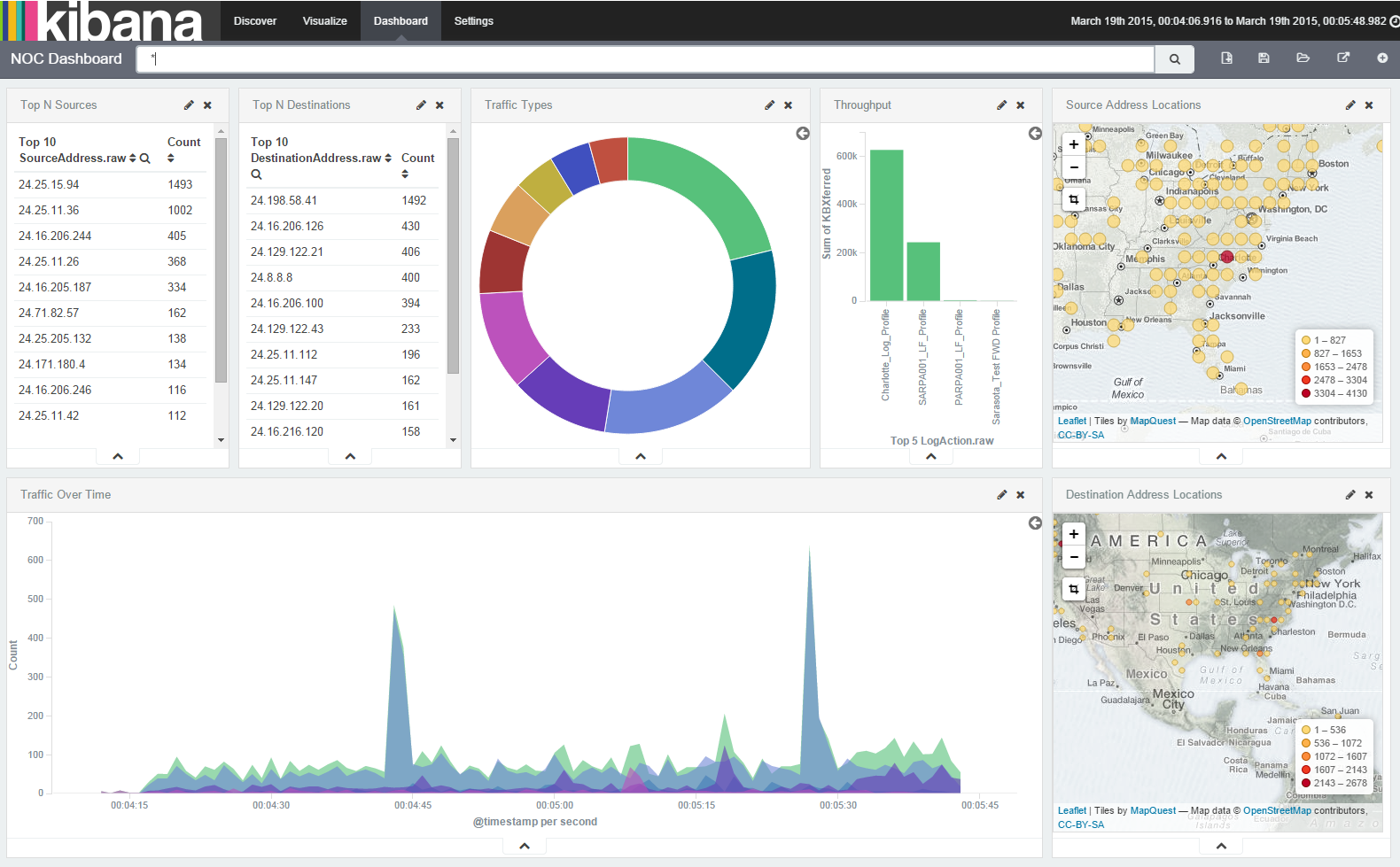
Task: Expand the spy panel under Top N Sources
Action: coord(118,457)
